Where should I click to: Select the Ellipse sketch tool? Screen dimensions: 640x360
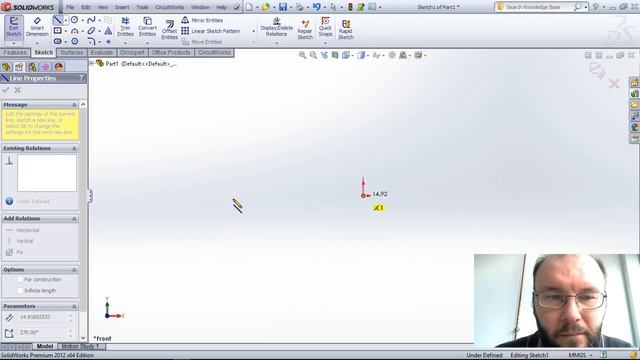point(91,31)
